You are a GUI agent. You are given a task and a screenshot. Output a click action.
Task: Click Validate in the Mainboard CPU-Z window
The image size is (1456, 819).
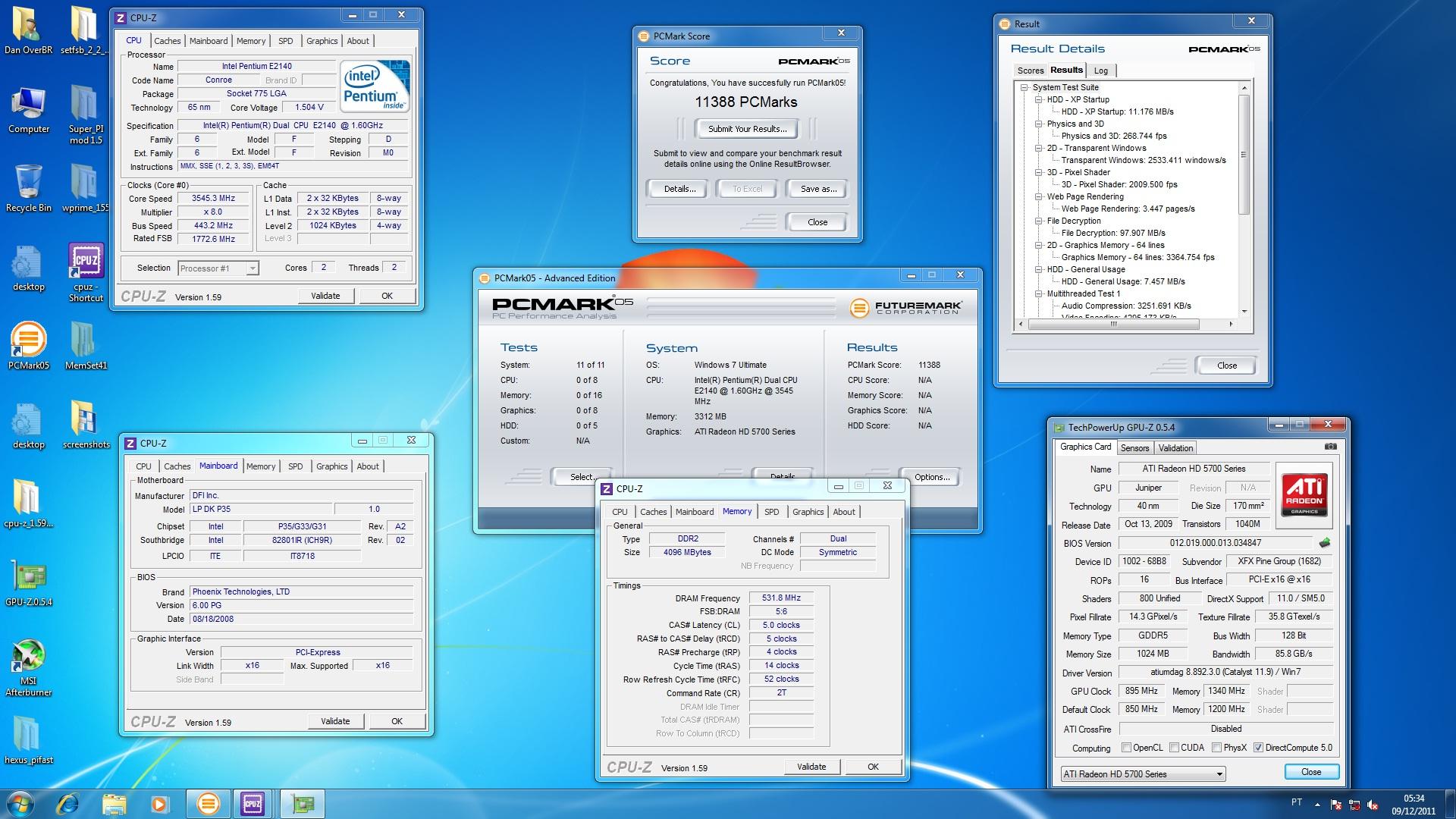335,721
